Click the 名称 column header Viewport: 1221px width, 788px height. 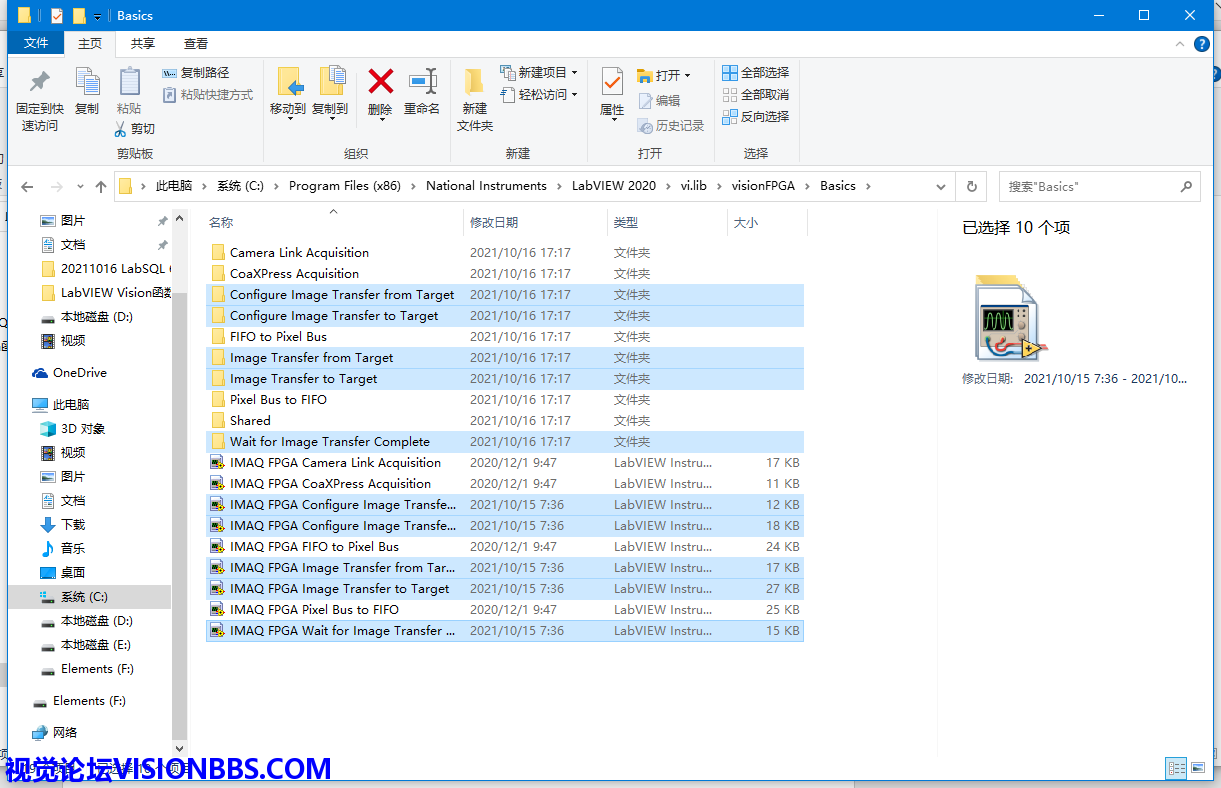pos(334,222)
